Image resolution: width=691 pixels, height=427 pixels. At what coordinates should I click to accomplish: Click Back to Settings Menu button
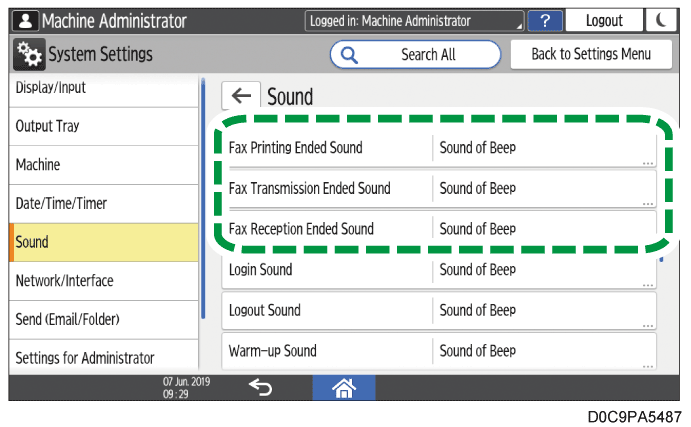click(591, 54)
